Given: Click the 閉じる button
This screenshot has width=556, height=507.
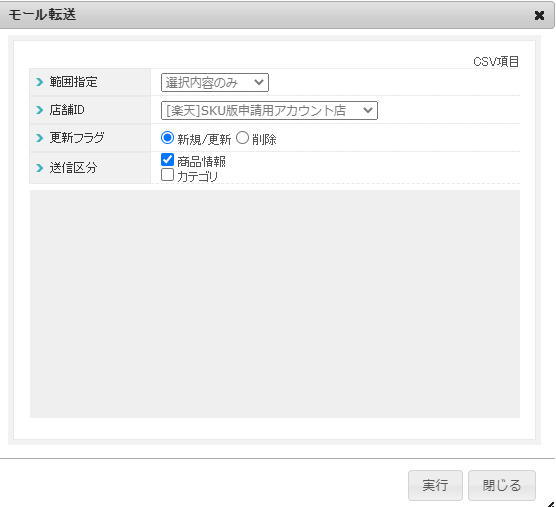Looking at the screenshot, I should click(502, 485).
